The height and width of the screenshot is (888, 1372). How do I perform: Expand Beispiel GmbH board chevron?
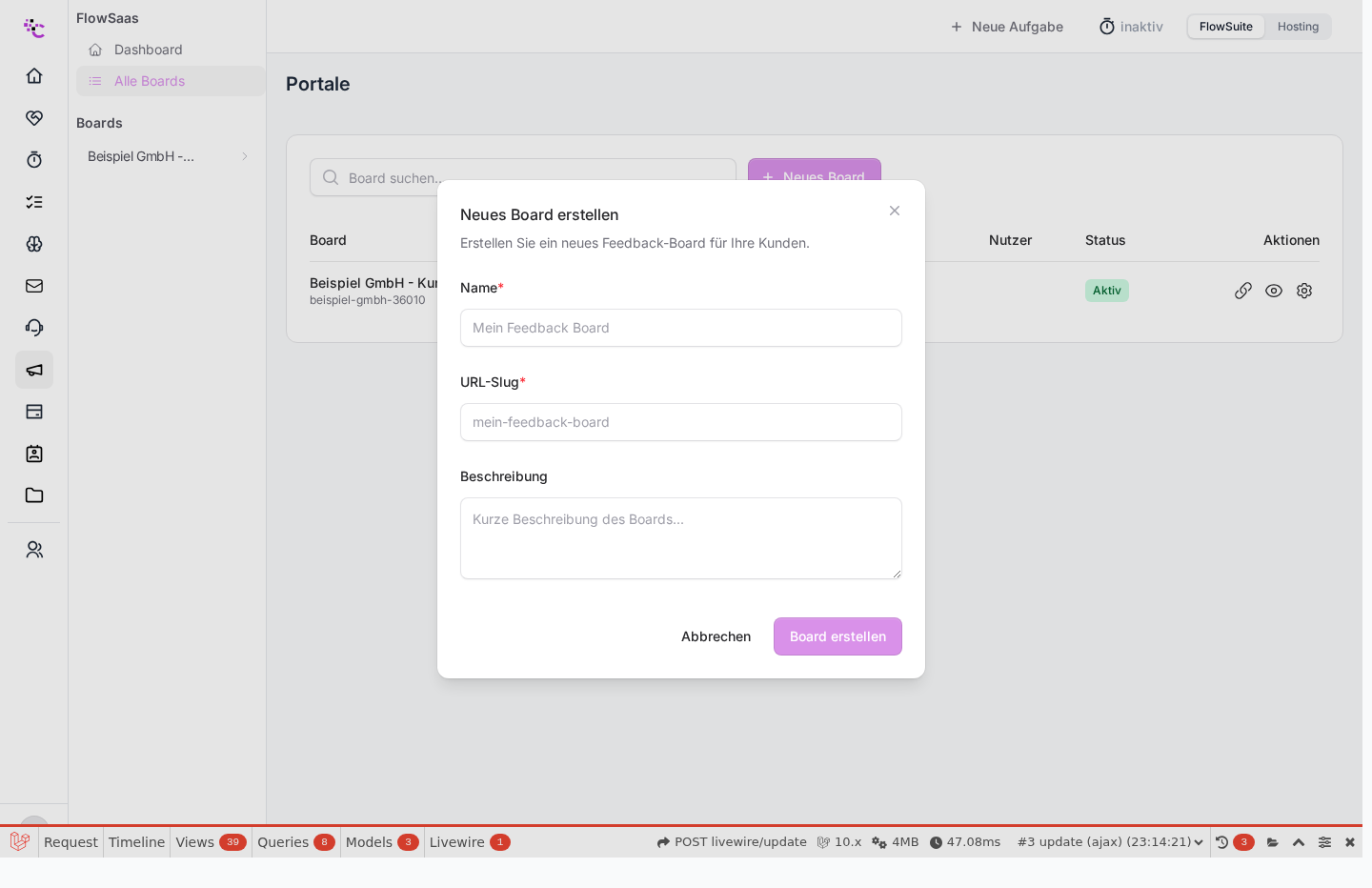pyautogui.click(x=245, y=156)
